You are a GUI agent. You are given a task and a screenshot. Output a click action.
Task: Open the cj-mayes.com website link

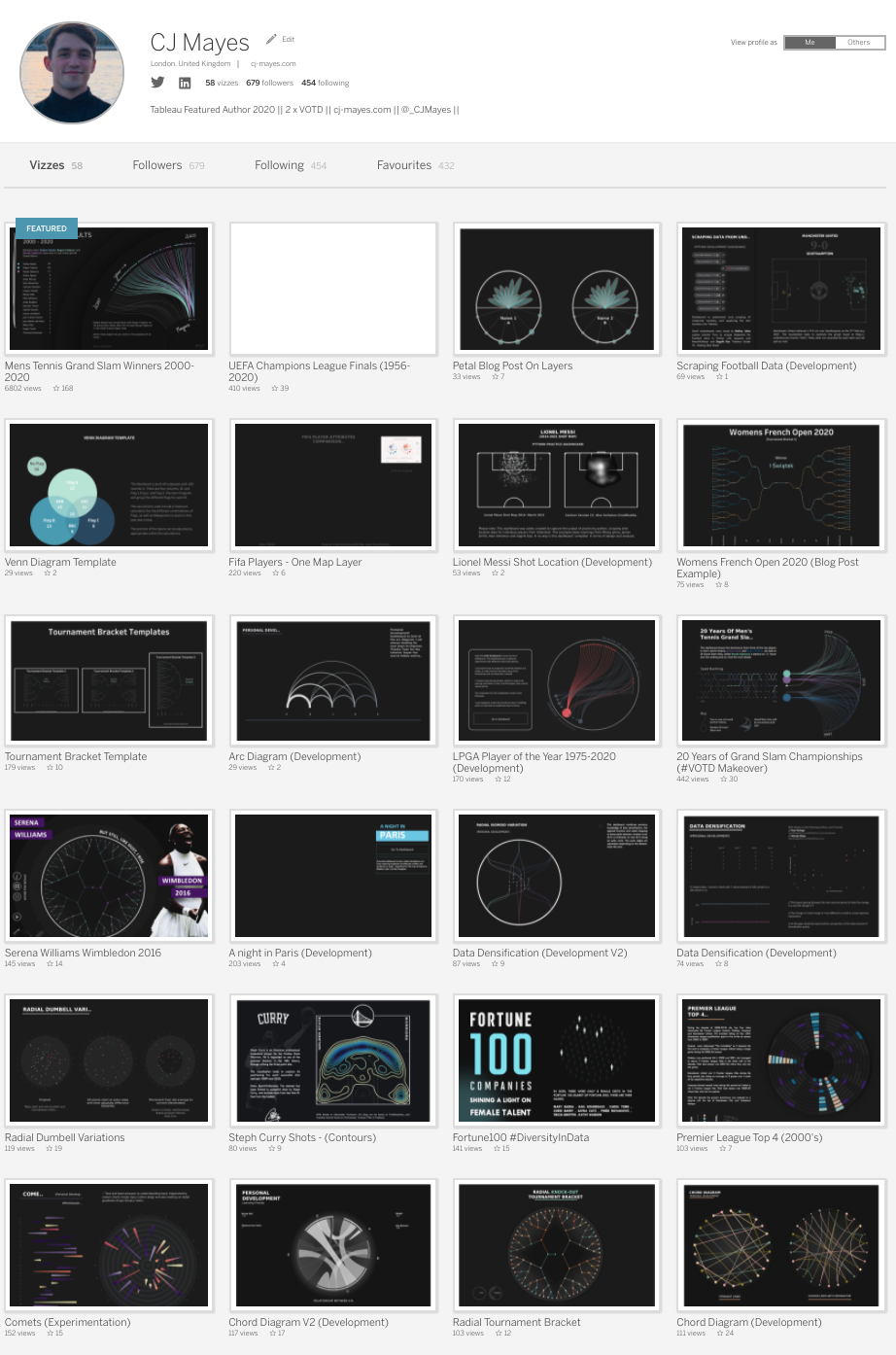273,64
